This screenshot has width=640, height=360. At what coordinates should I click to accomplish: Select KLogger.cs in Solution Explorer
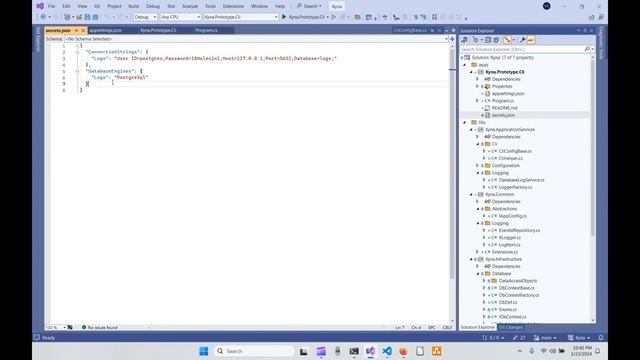click(509, 238)
